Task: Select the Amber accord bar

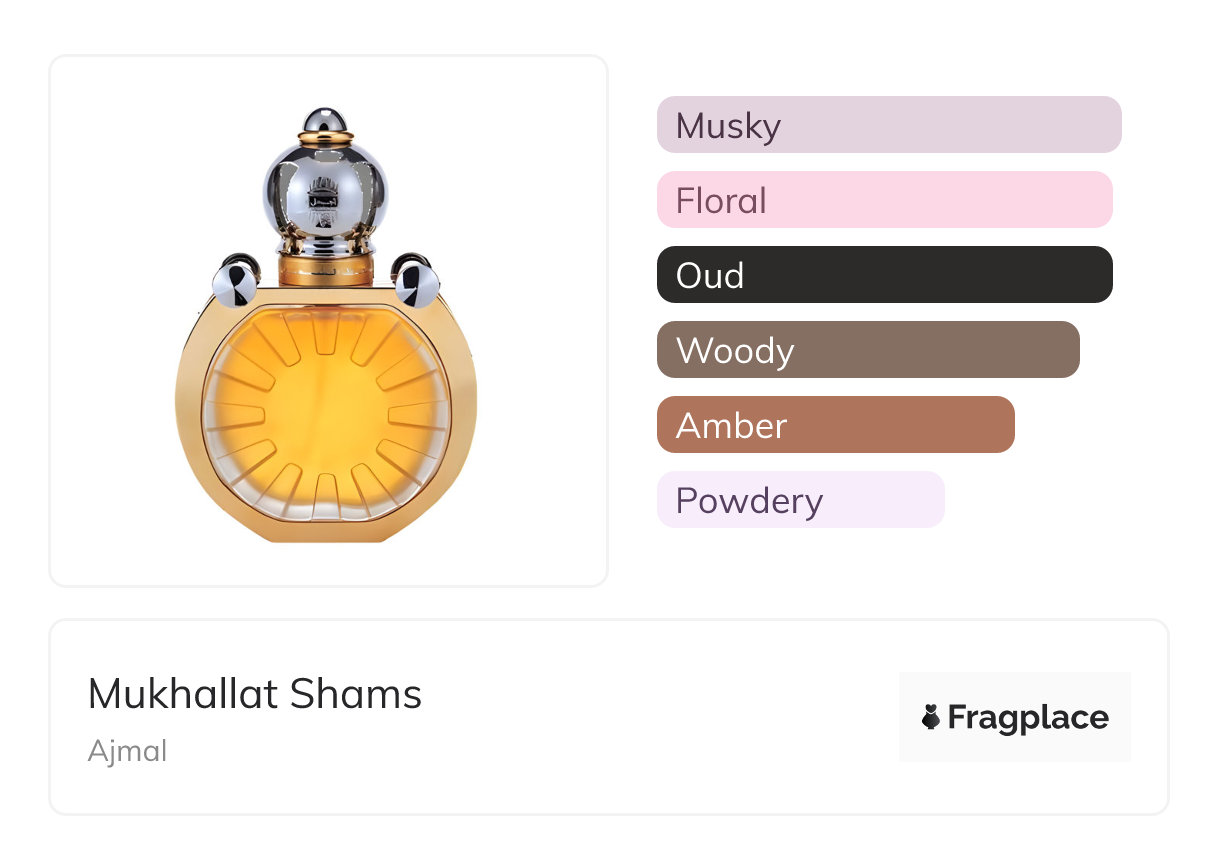Action: pos(835,425)
